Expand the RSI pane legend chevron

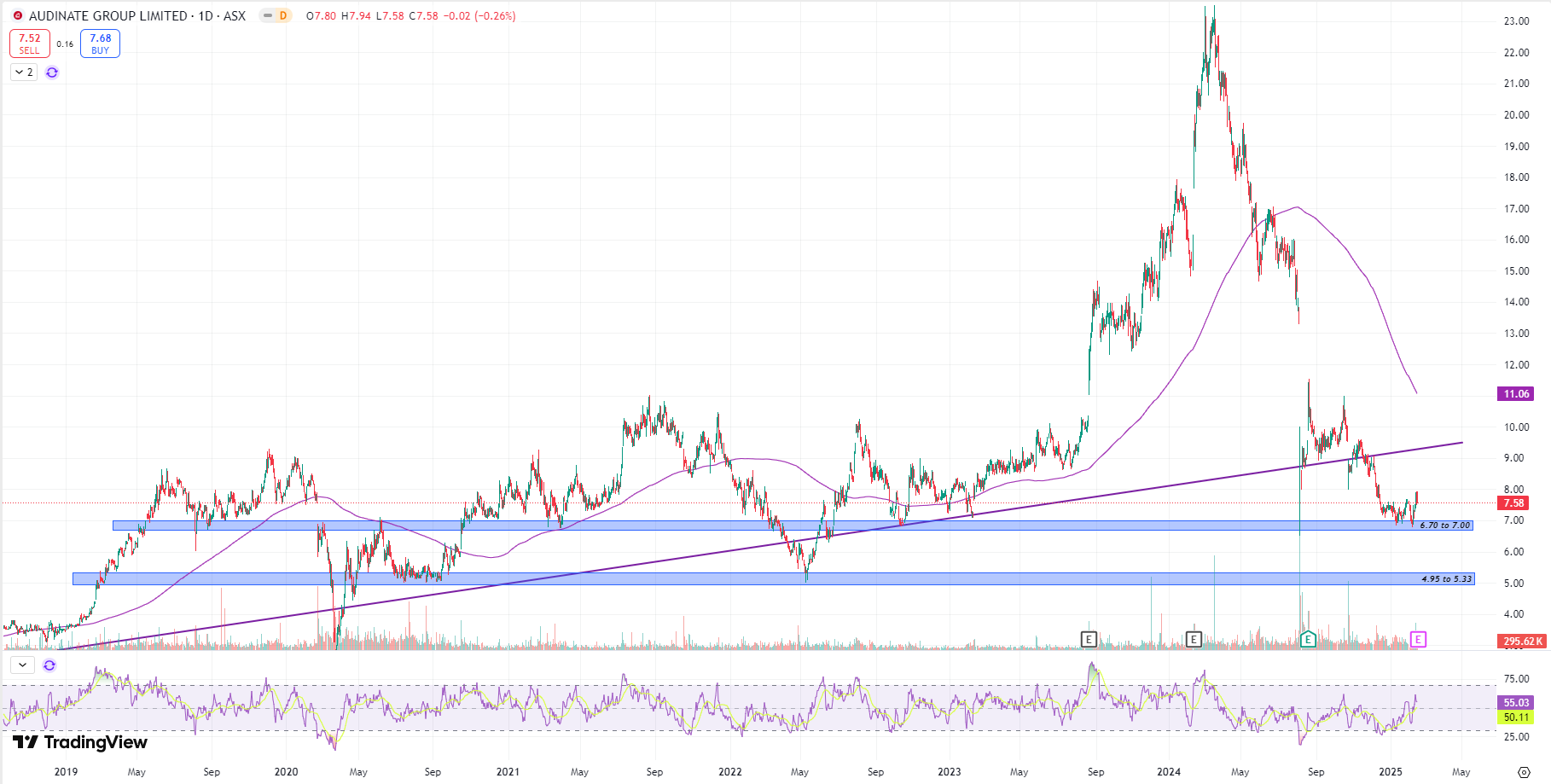[22, 665]
